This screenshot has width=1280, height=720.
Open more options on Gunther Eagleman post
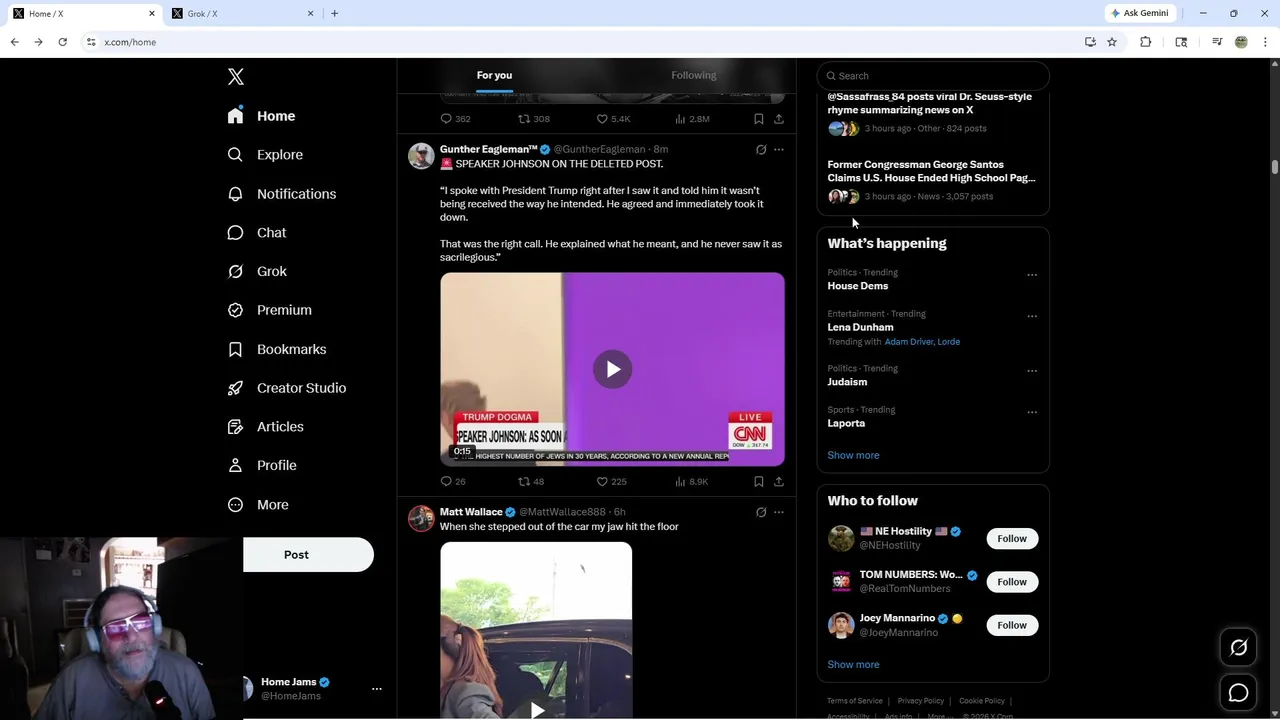tap(779, 150)
